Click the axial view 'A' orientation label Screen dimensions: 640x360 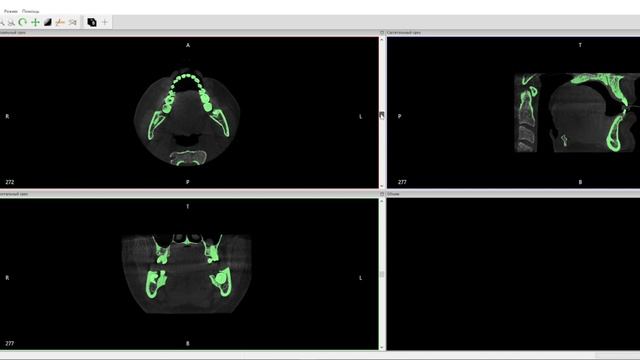(188, 45)
